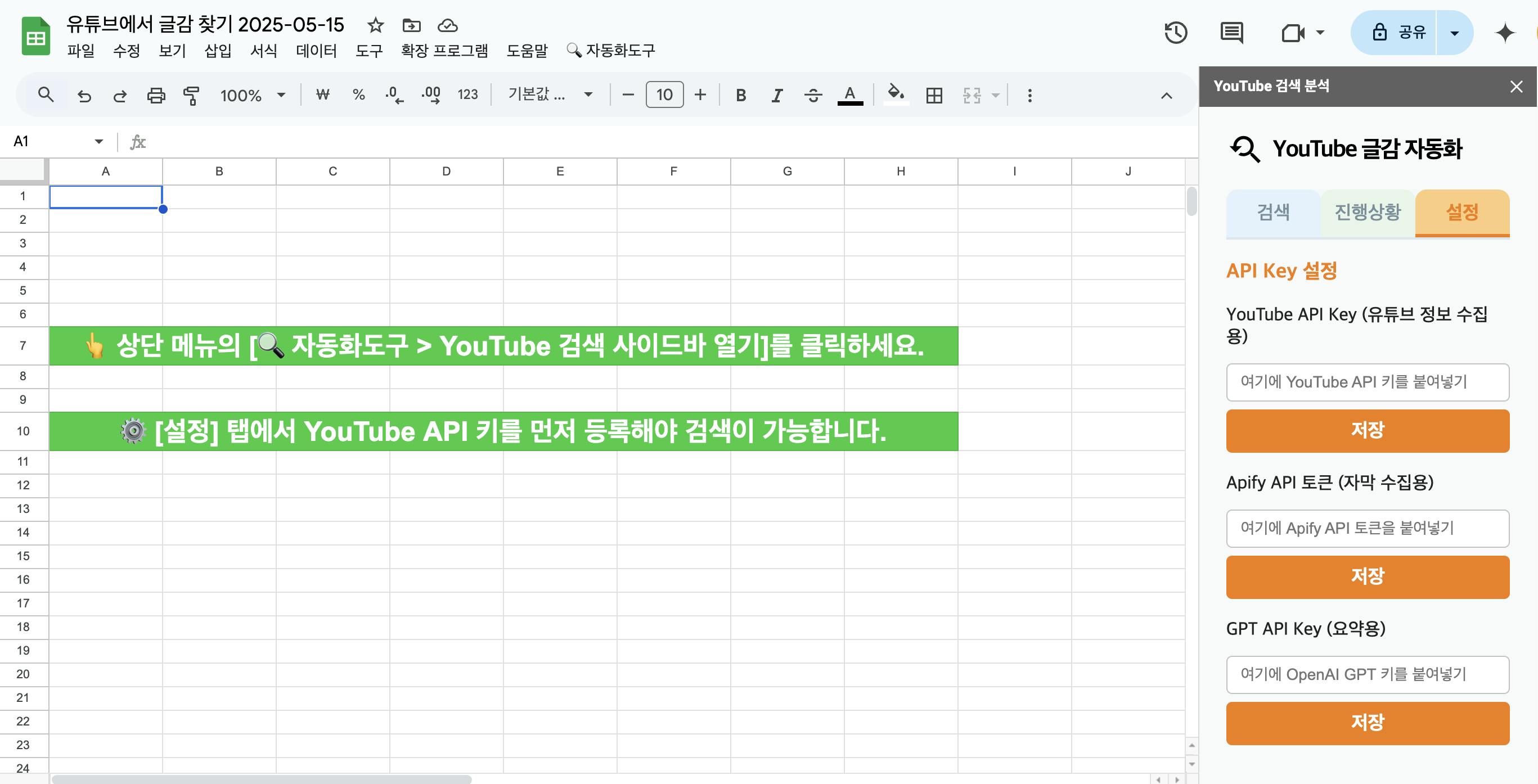Open the 자동화도구 menu

(611, 50)
